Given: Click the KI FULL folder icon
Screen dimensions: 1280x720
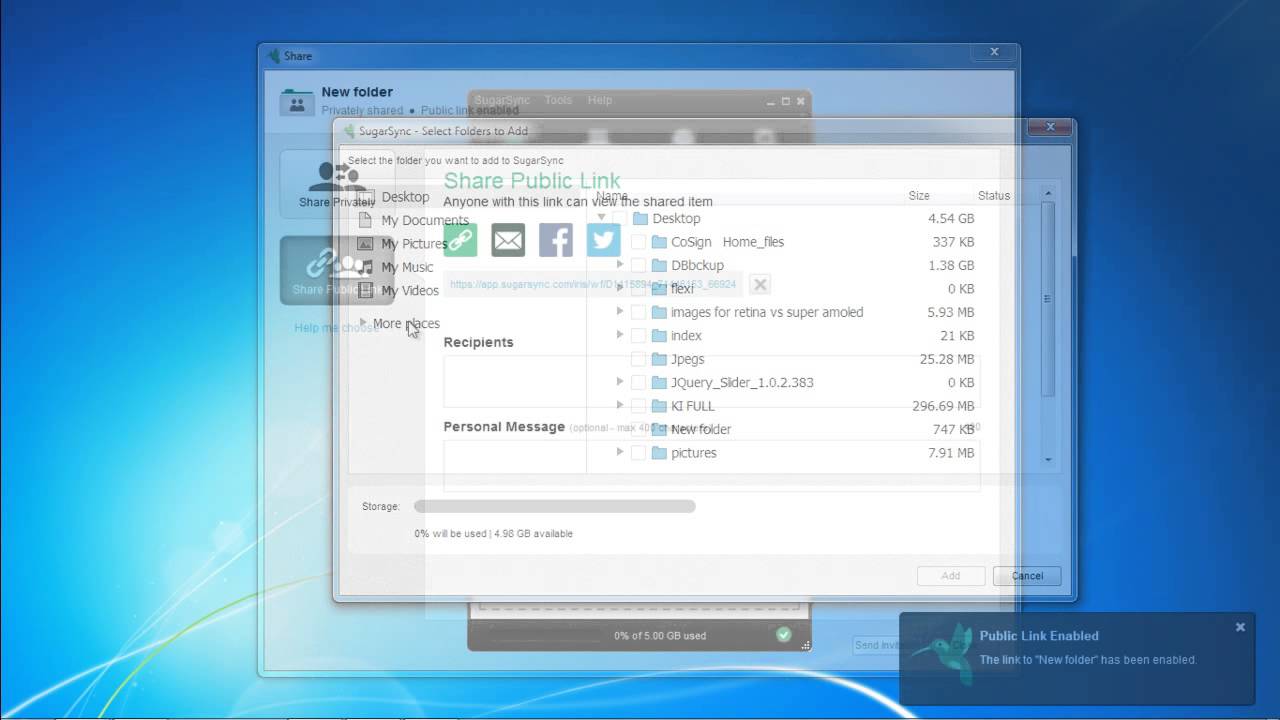Looking at the screenshot, I should coord(658,406).
